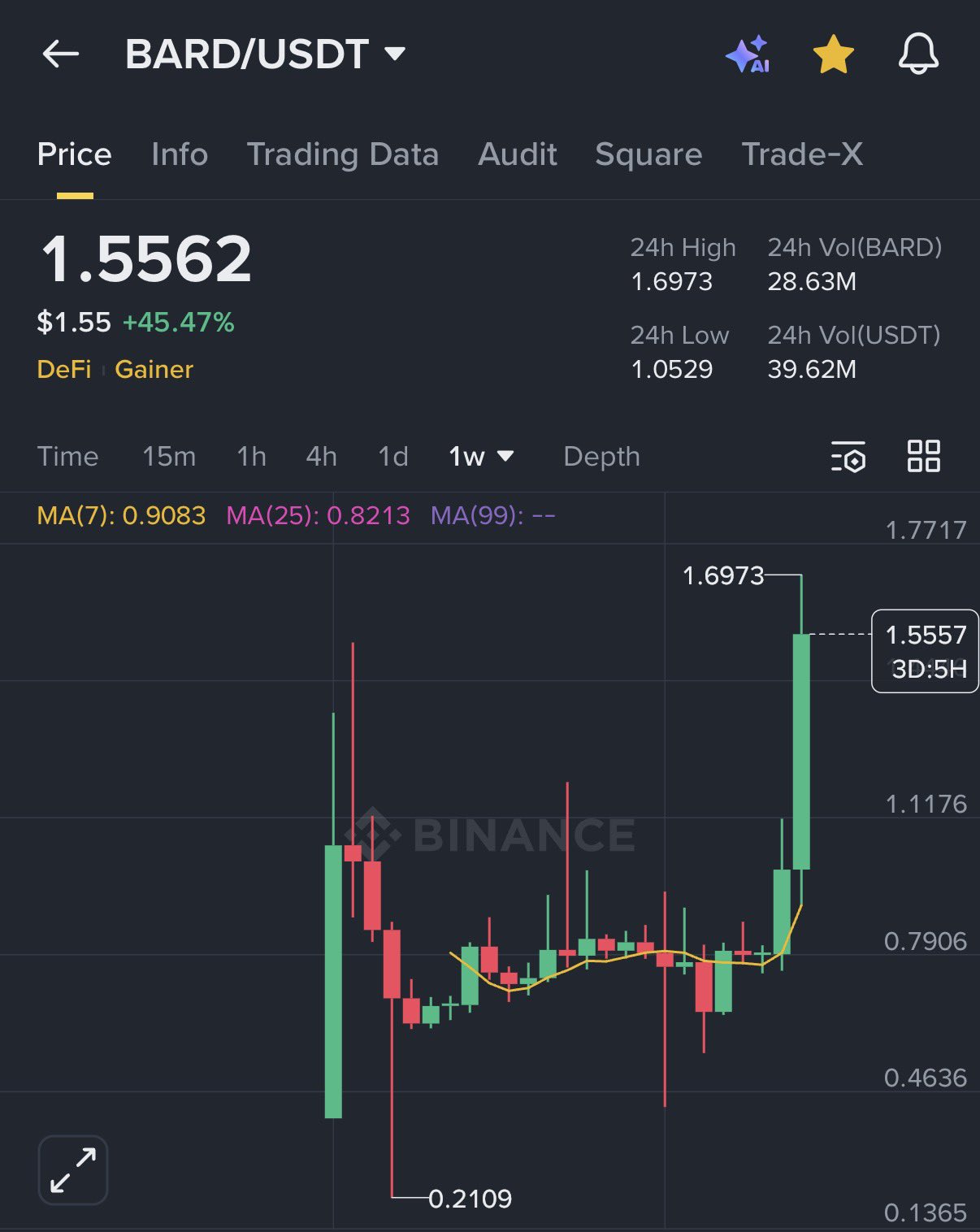Tap the back arrow icon
This screenshot has height=1232, width=980.
pos(61,54)
